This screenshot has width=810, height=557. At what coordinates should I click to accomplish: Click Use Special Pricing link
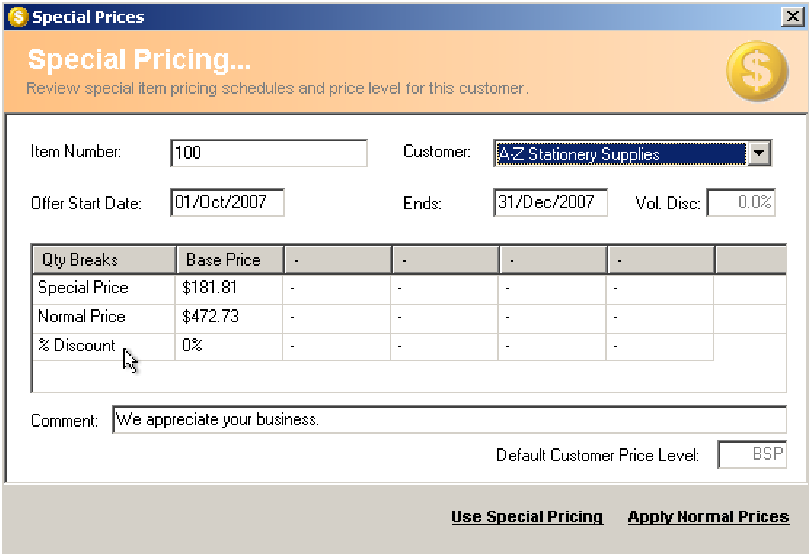pyautogui.click(x=527, y=517)
